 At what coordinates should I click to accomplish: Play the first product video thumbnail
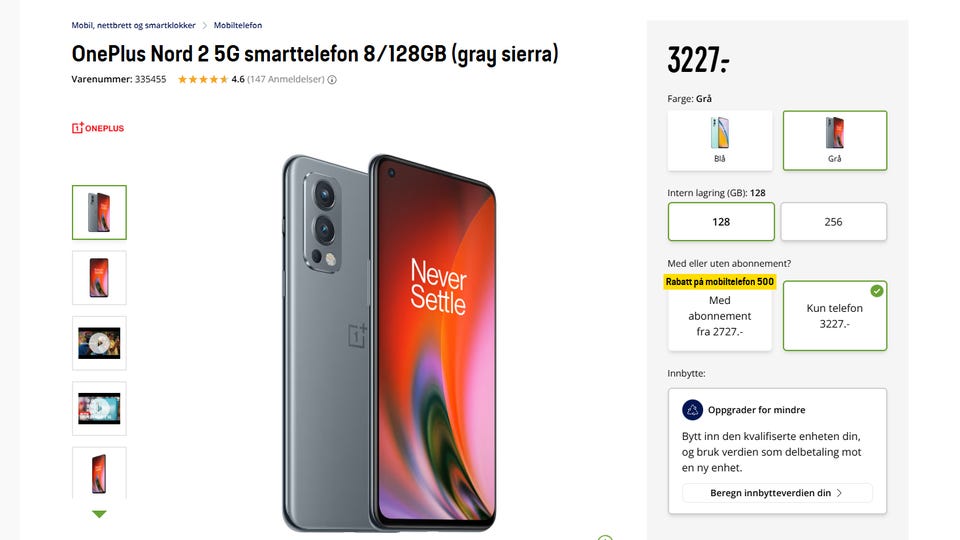(99, 343)
